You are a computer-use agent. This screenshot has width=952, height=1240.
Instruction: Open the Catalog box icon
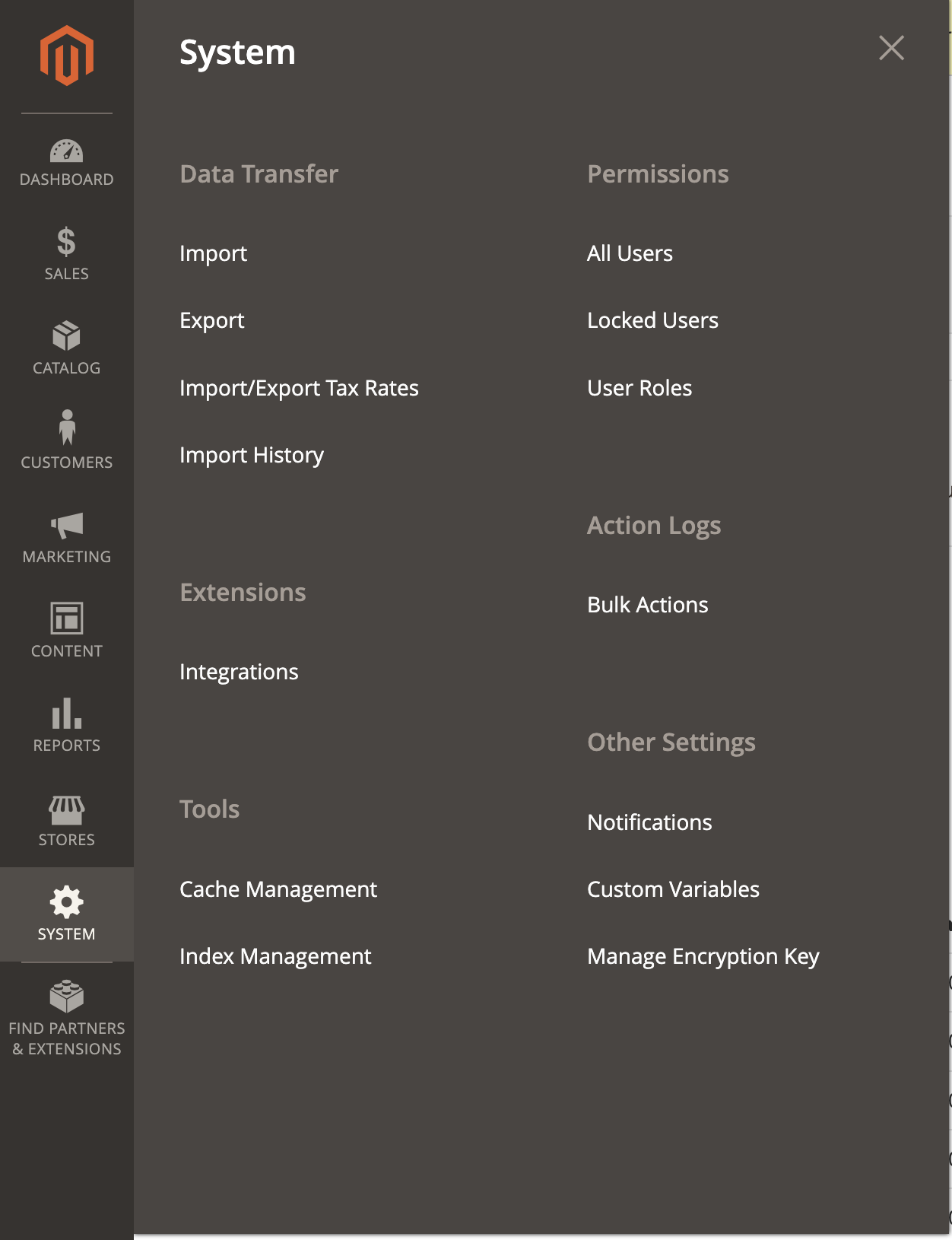point(67,336)
